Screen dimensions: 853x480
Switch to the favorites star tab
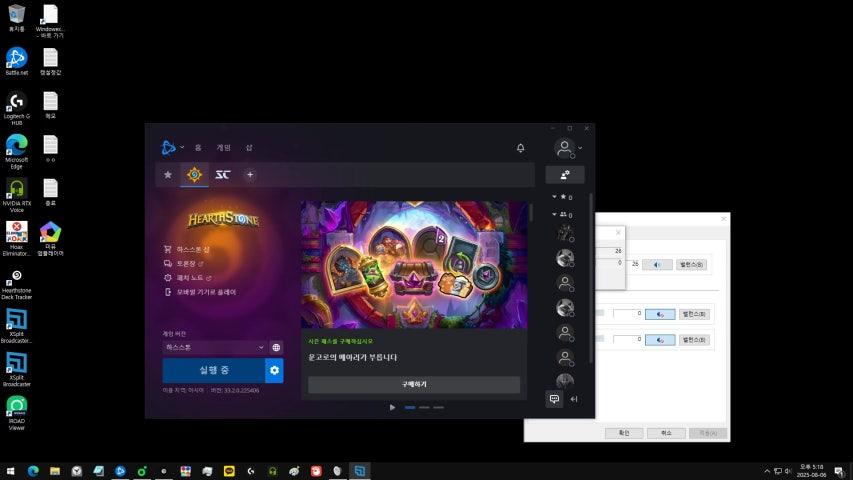coord(168,175)
